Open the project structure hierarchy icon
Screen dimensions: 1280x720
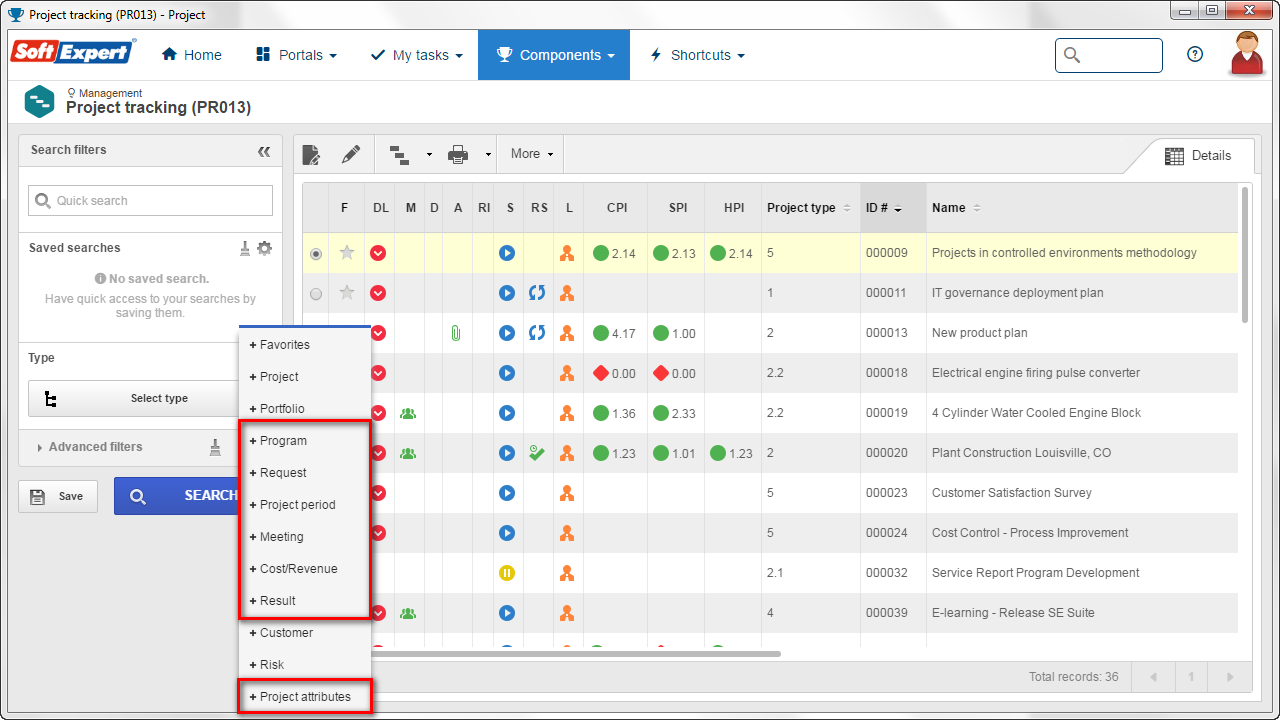[400, 154]
